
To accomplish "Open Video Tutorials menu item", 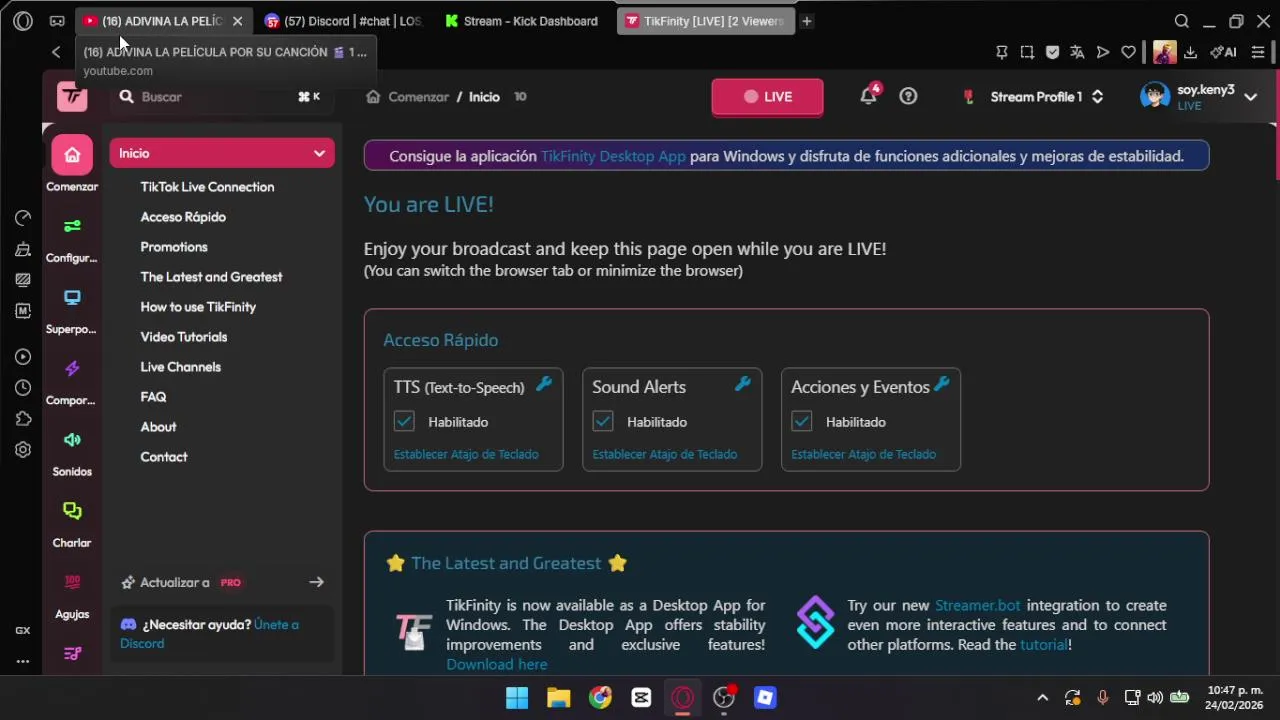I will point(184,337).
